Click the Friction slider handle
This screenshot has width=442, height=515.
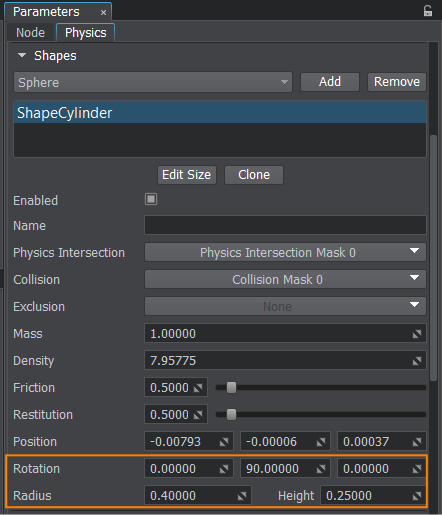[x=231, y=388]
